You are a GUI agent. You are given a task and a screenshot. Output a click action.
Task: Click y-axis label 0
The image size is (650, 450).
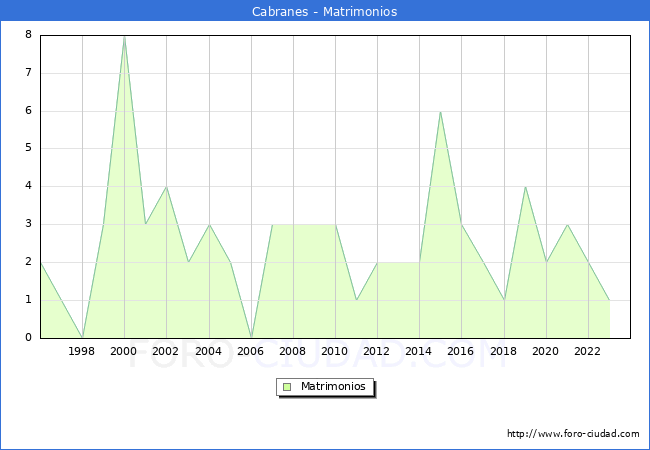coord(28,338)
